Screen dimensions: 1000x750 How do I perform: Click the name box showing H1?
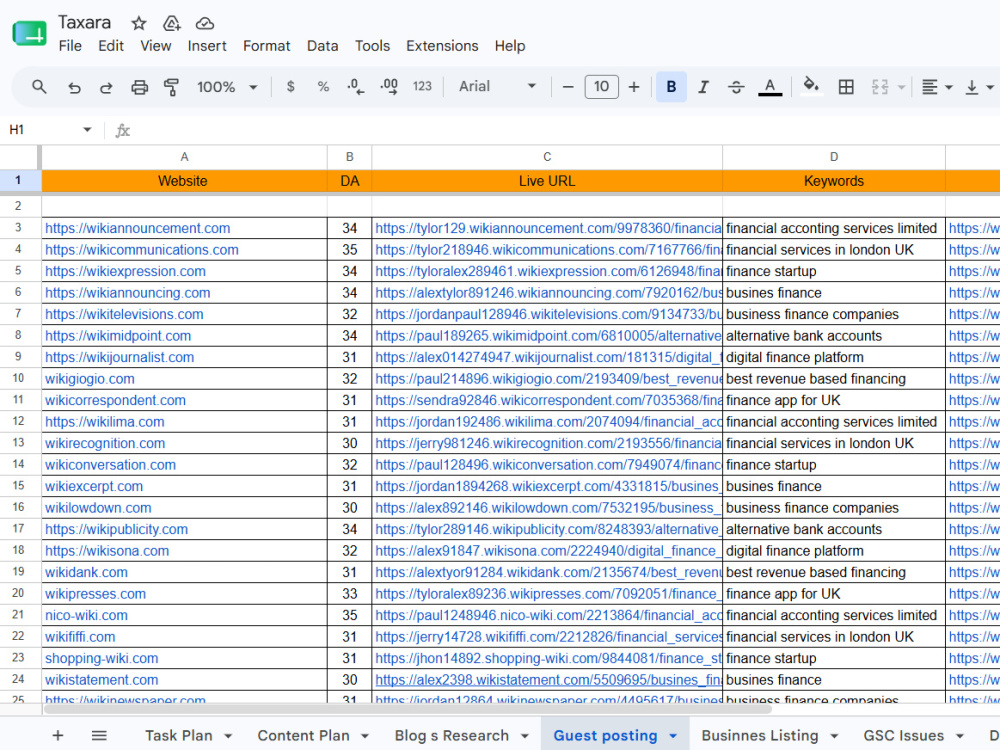pyautogui.click(x=41, y=130)
